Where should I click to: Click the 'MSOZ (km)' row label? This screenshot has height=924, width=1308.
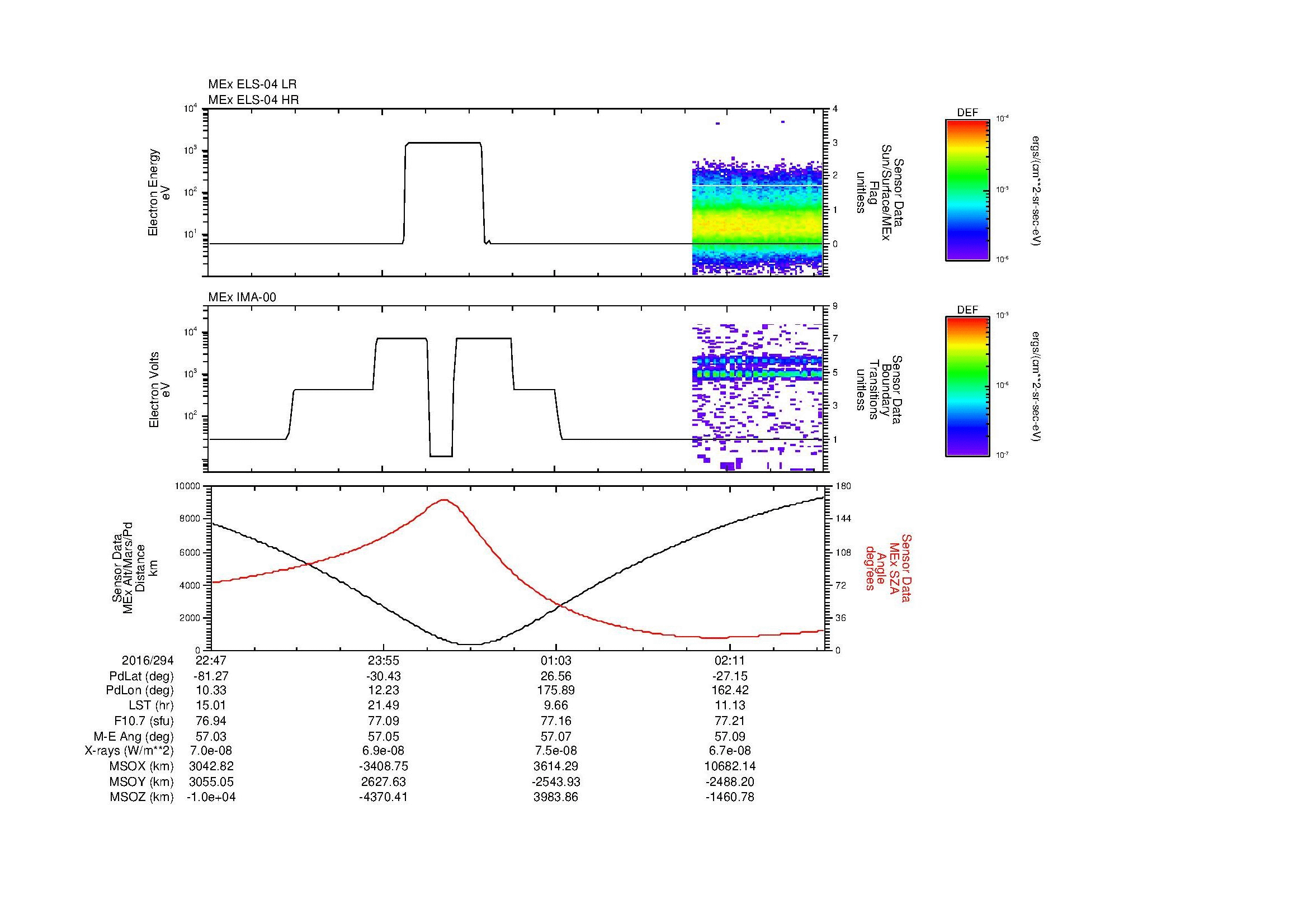[142, 797]
